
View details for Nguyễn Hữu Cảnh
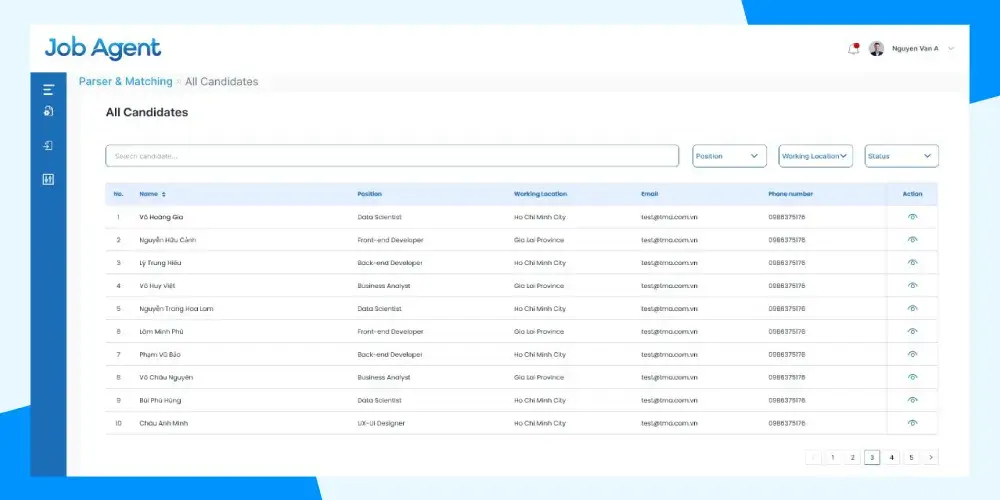coord(912,240)
